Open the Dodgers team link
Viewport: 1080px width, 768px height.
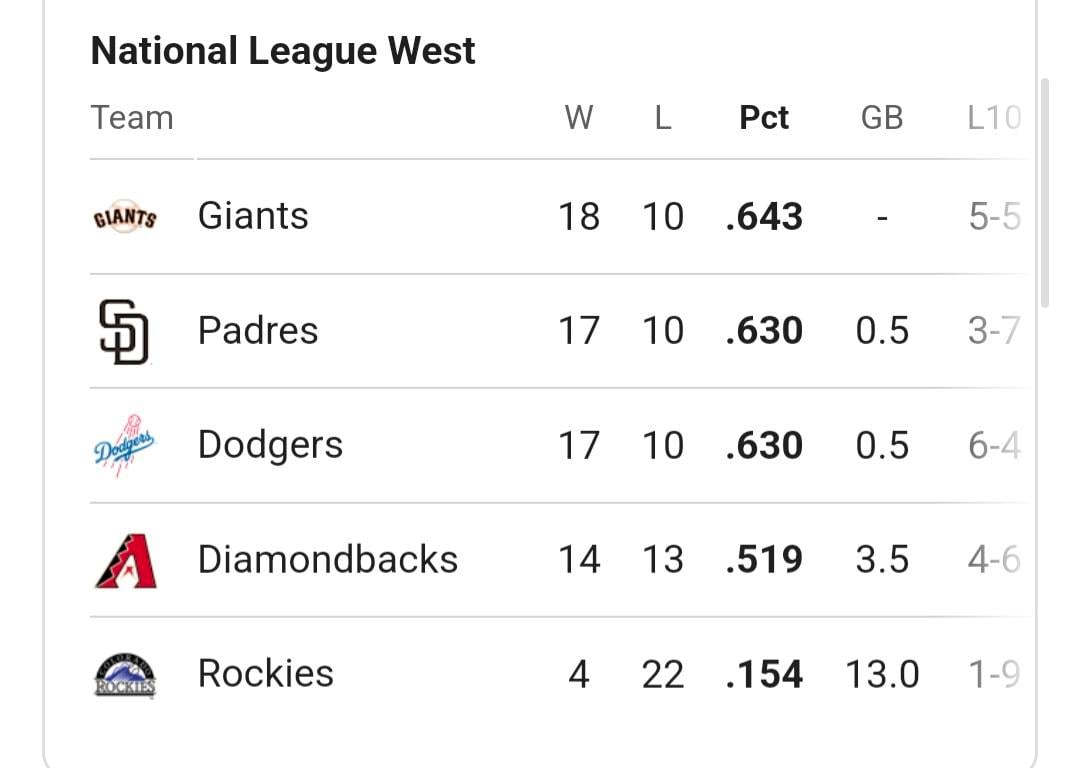(270, 446)
